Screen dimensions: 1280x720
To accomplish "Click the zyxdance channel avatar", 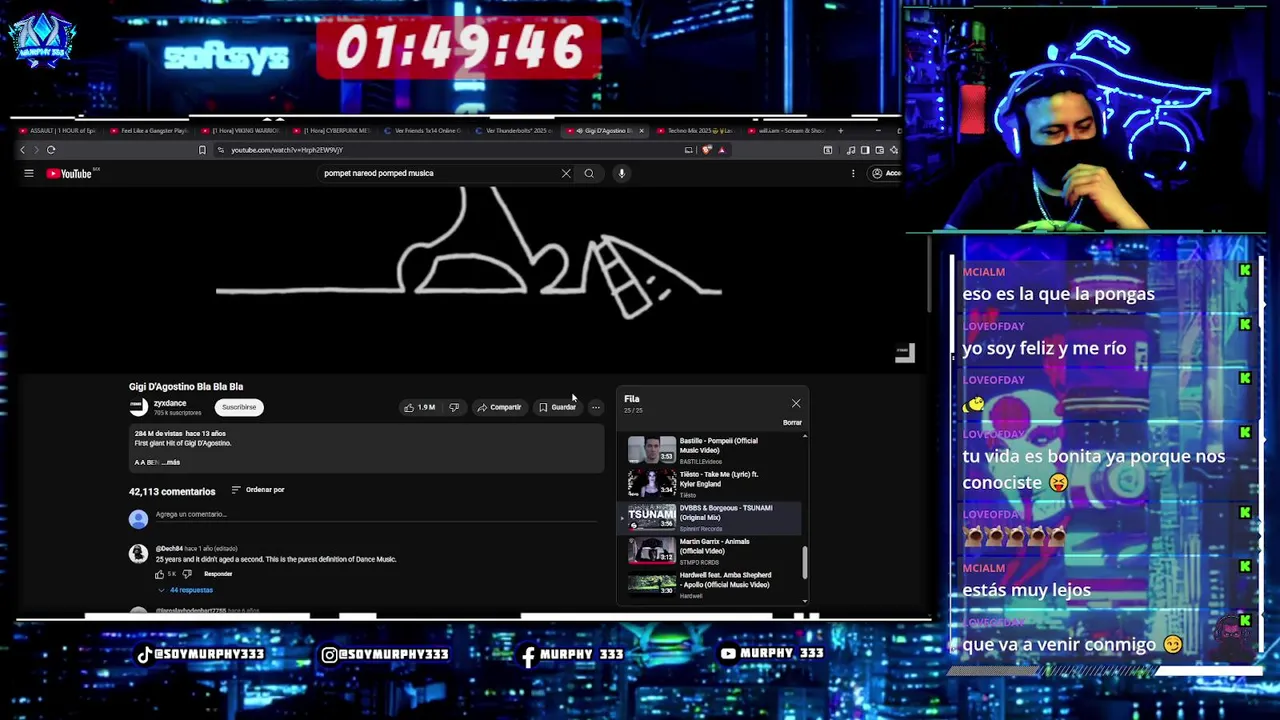I will 138,407.
